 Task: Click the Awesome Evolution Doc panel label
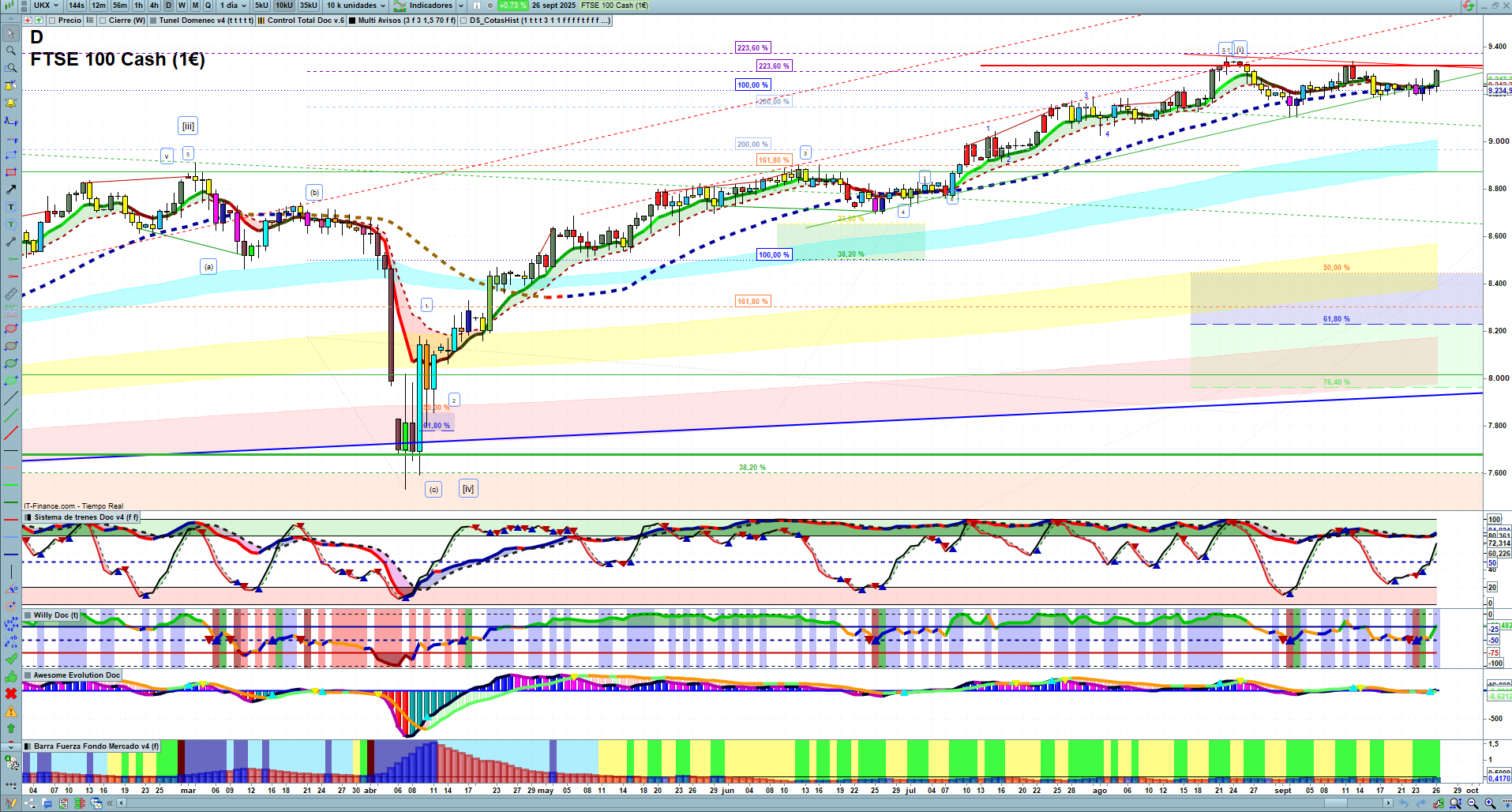[x=77, y=675]
